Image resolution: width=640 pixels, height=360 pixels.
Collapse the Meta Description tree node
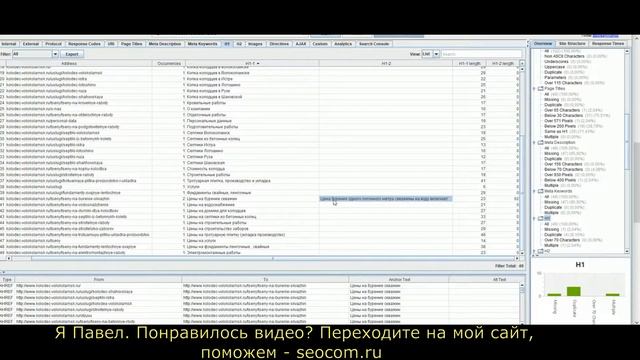click(534, 143)
